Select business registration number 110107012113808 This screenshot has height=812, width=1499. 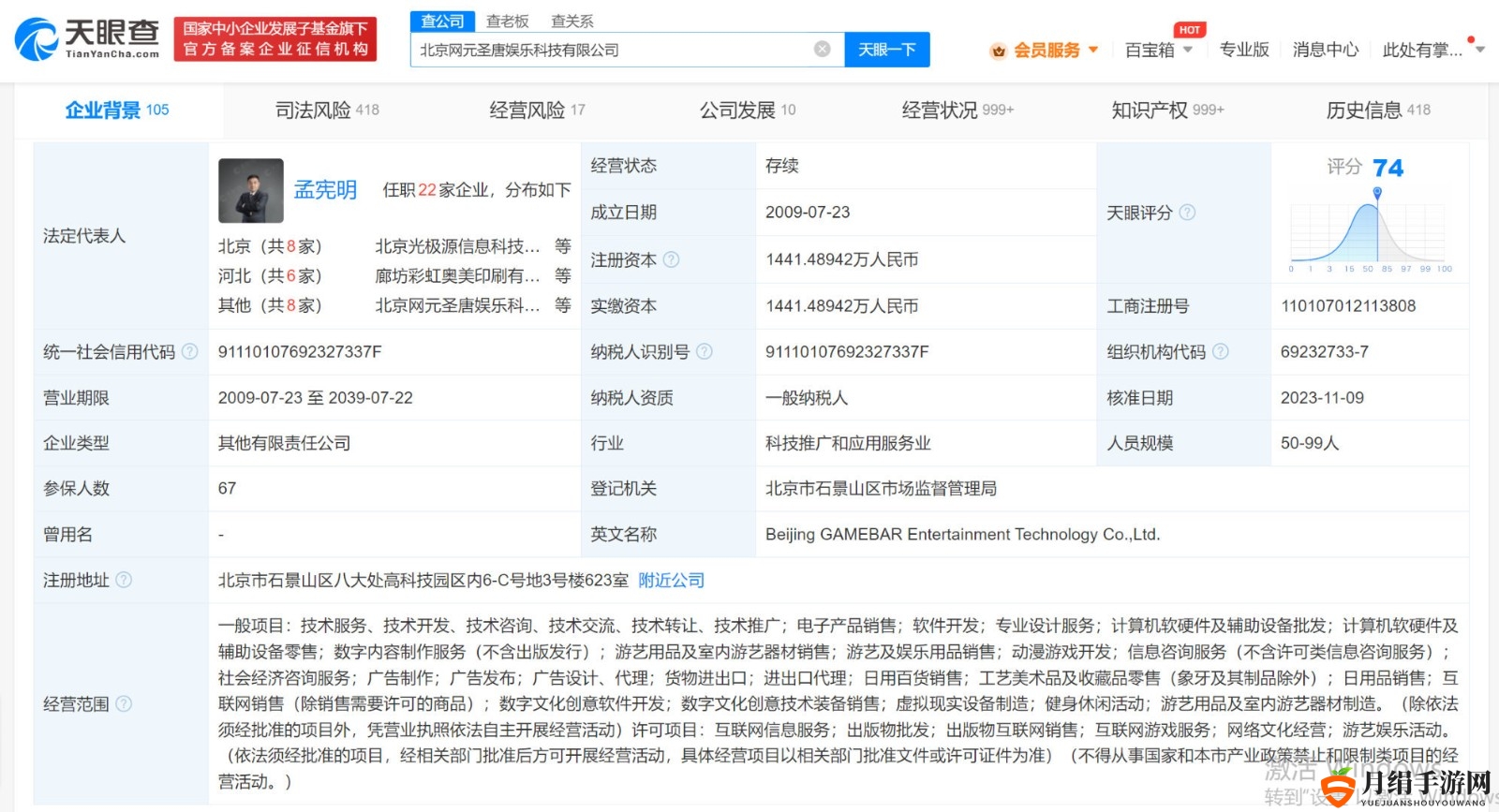1348,305
